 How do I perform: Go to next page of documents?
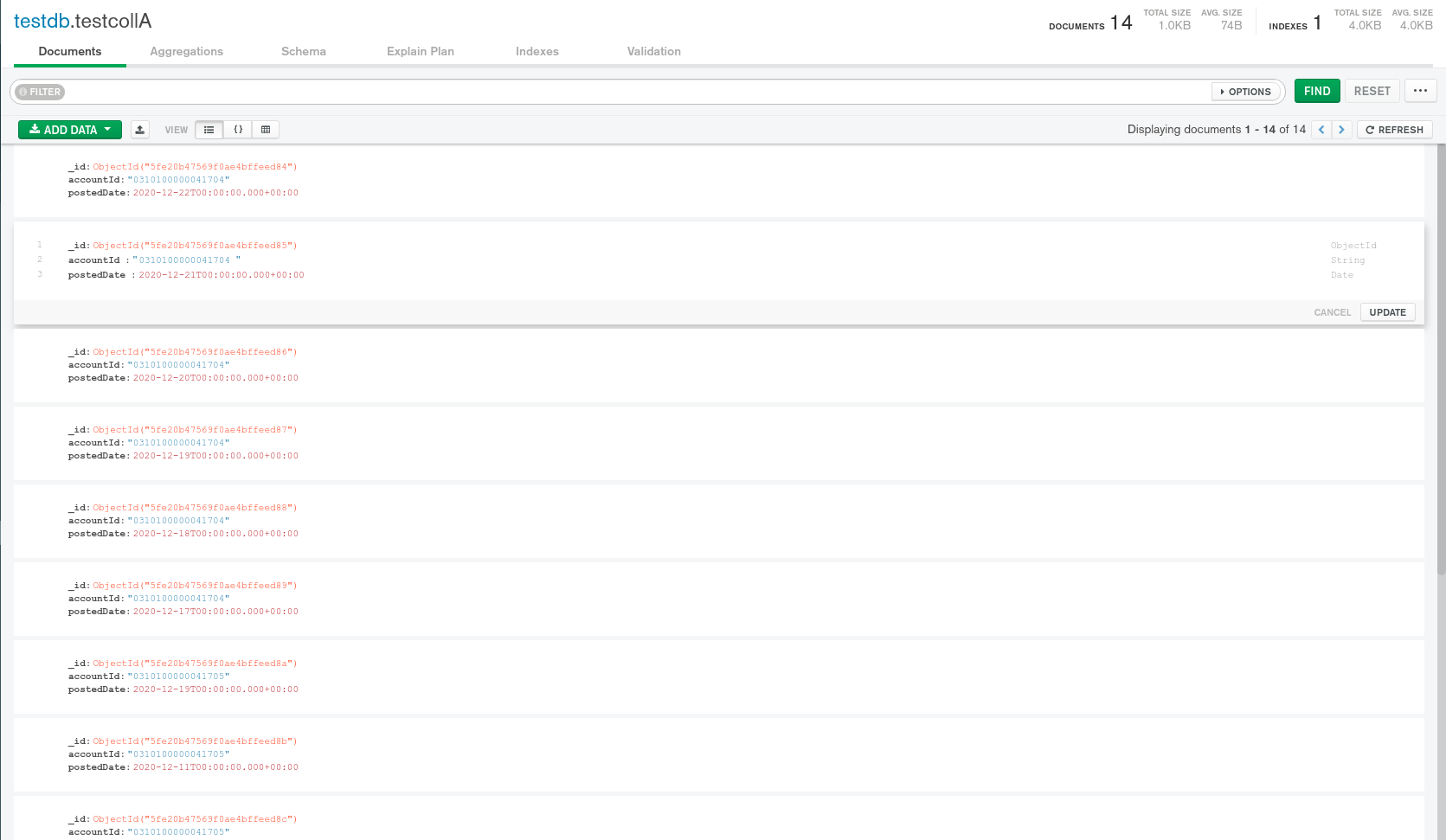[x=1341, y=130]
